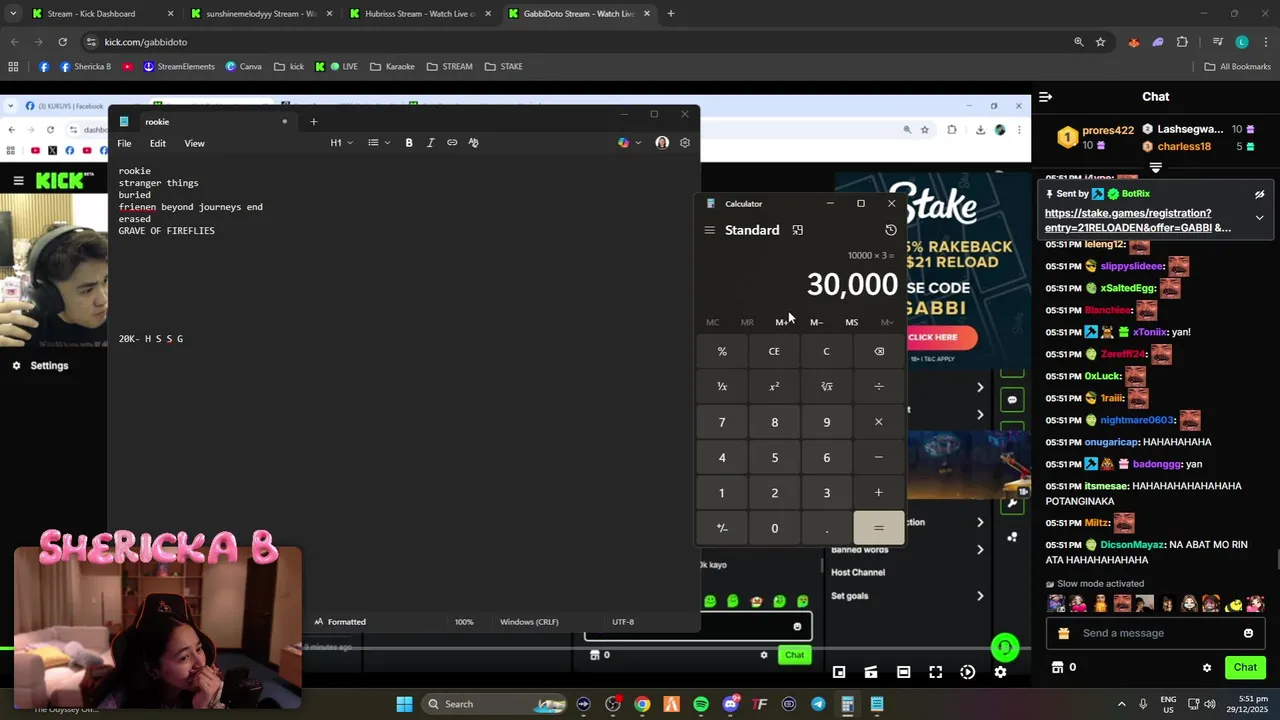Click the square root key in Calculator
Image resolution: width=1280 pixels, height=720 pixels.
click(826, 386)
